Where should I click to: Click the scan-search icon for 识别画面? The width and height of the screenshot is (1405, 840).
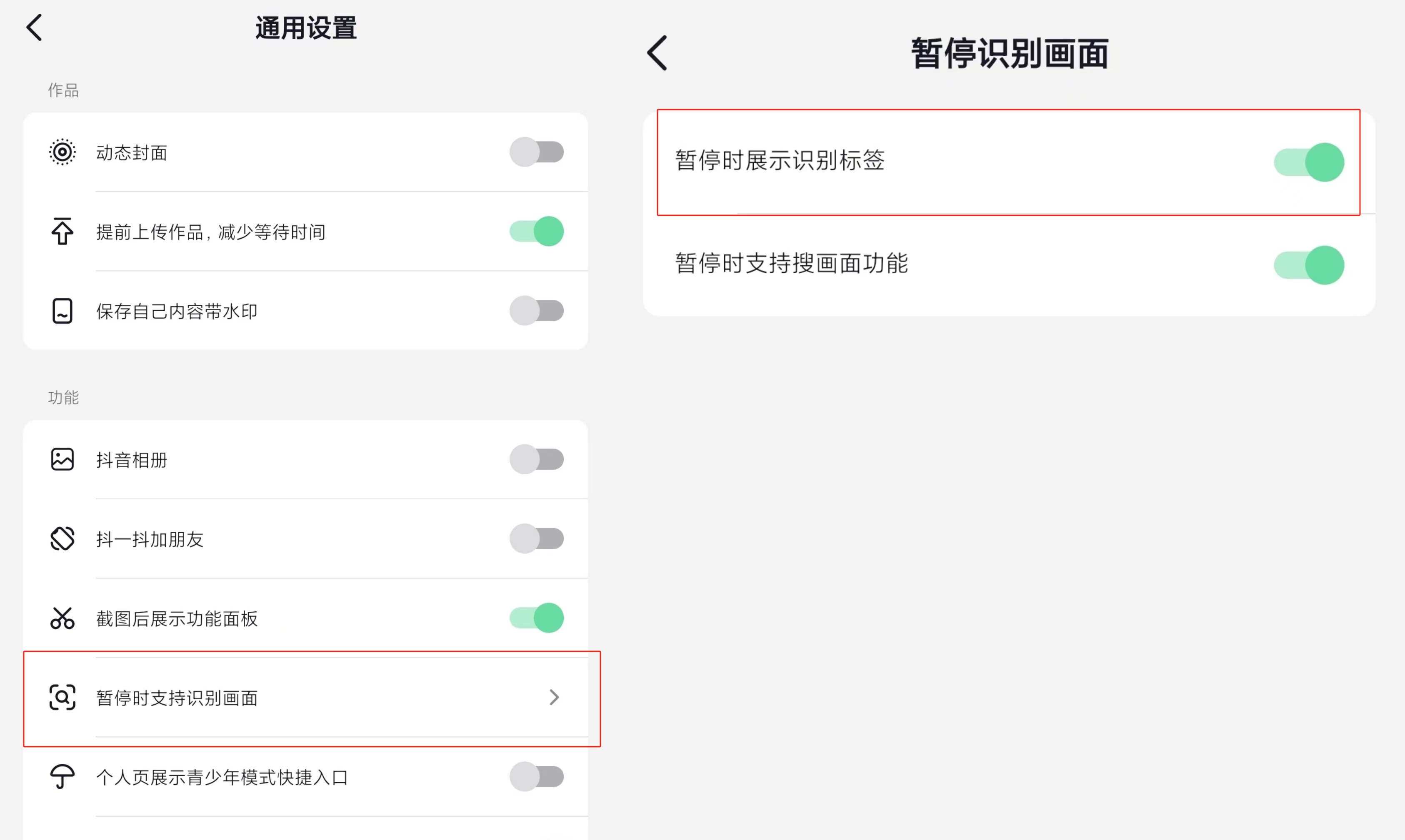tap(62, 697)
